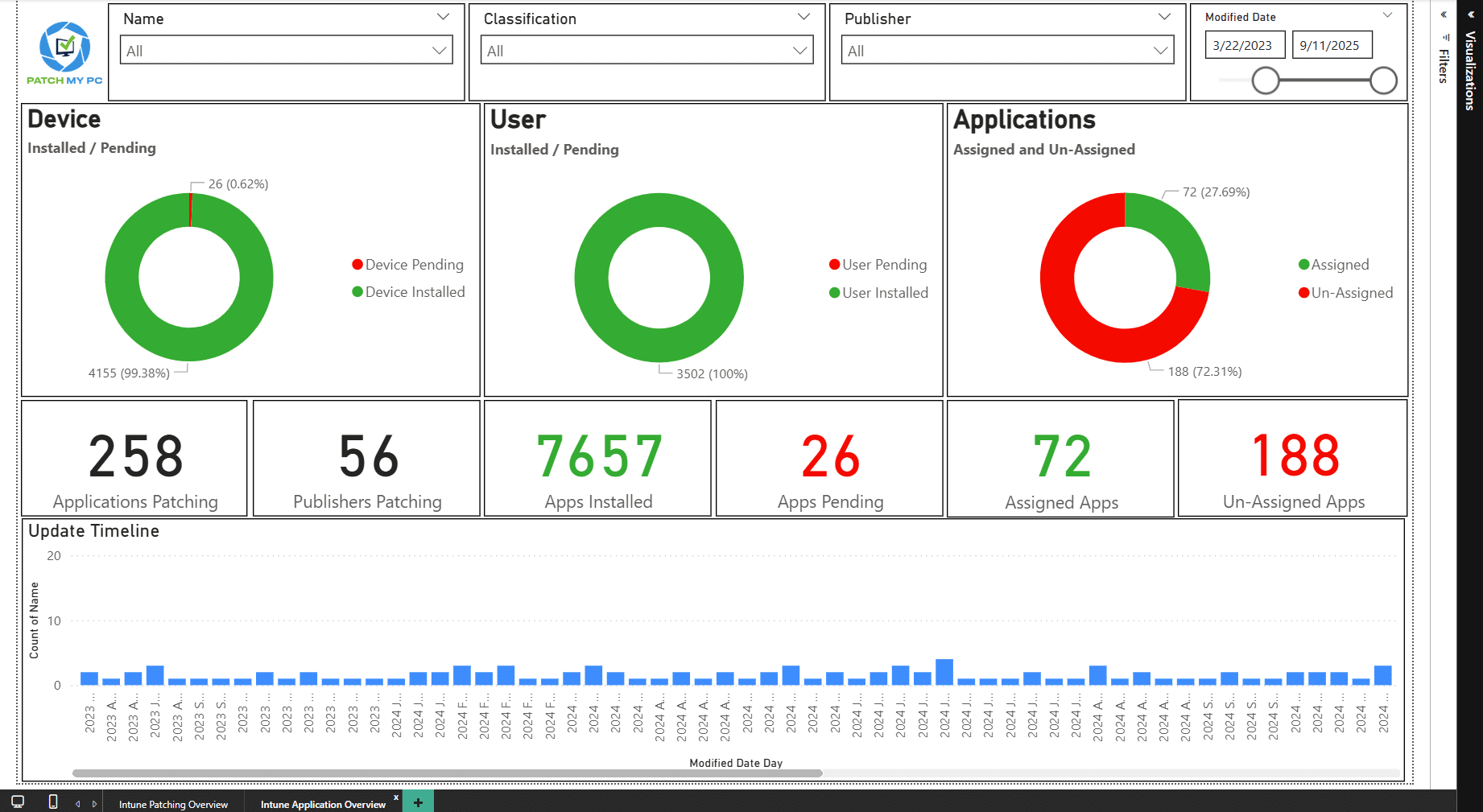Click the left handle of Modified Date slider

(1265, 80)
